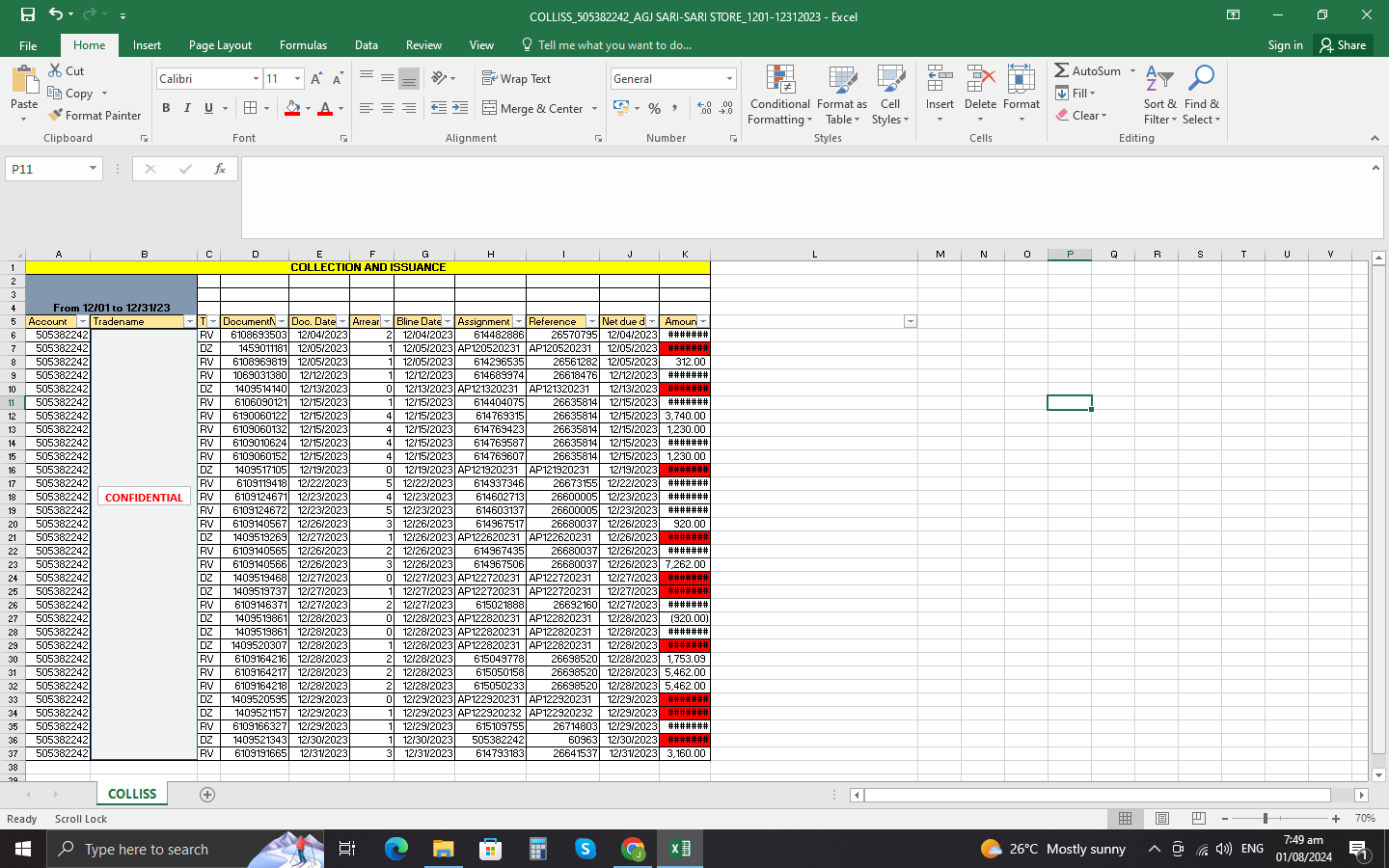Click the New Sheet plus icon
This screenshot has height=868, width=1389.
click(207, 795)
